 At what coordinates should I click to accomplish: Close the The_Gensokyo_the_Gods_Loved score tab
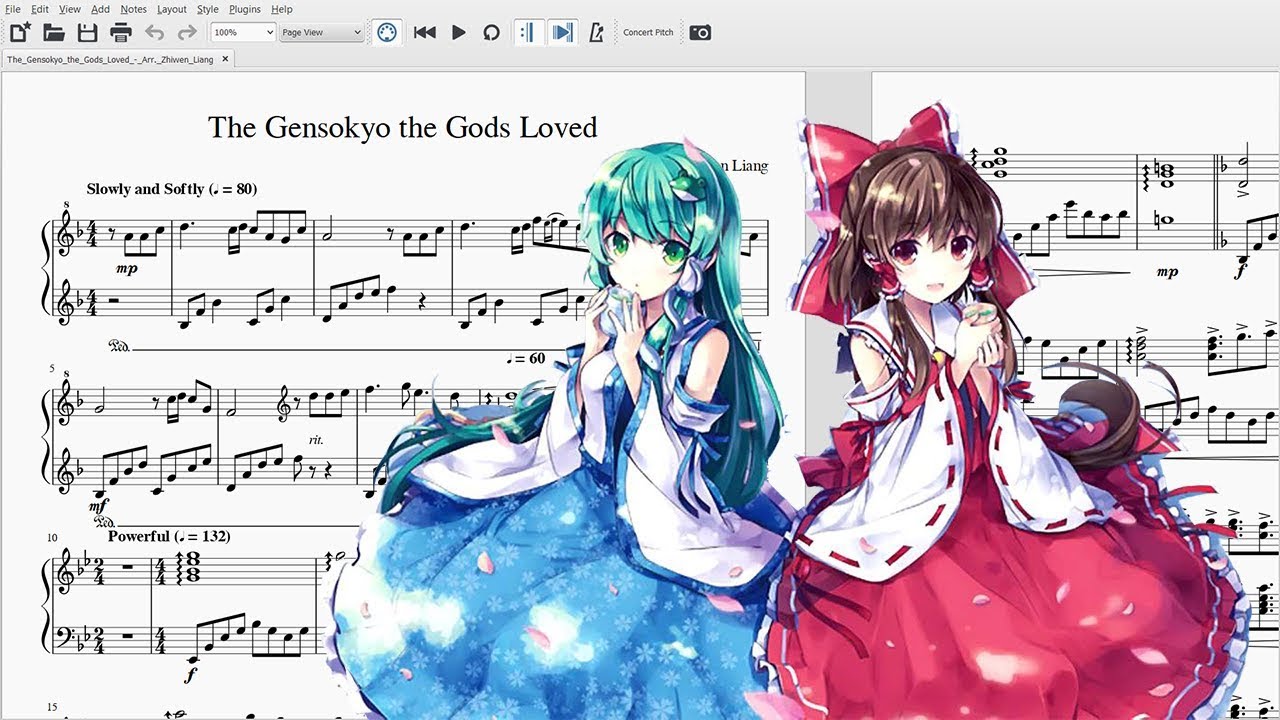[x=225, y=59]
